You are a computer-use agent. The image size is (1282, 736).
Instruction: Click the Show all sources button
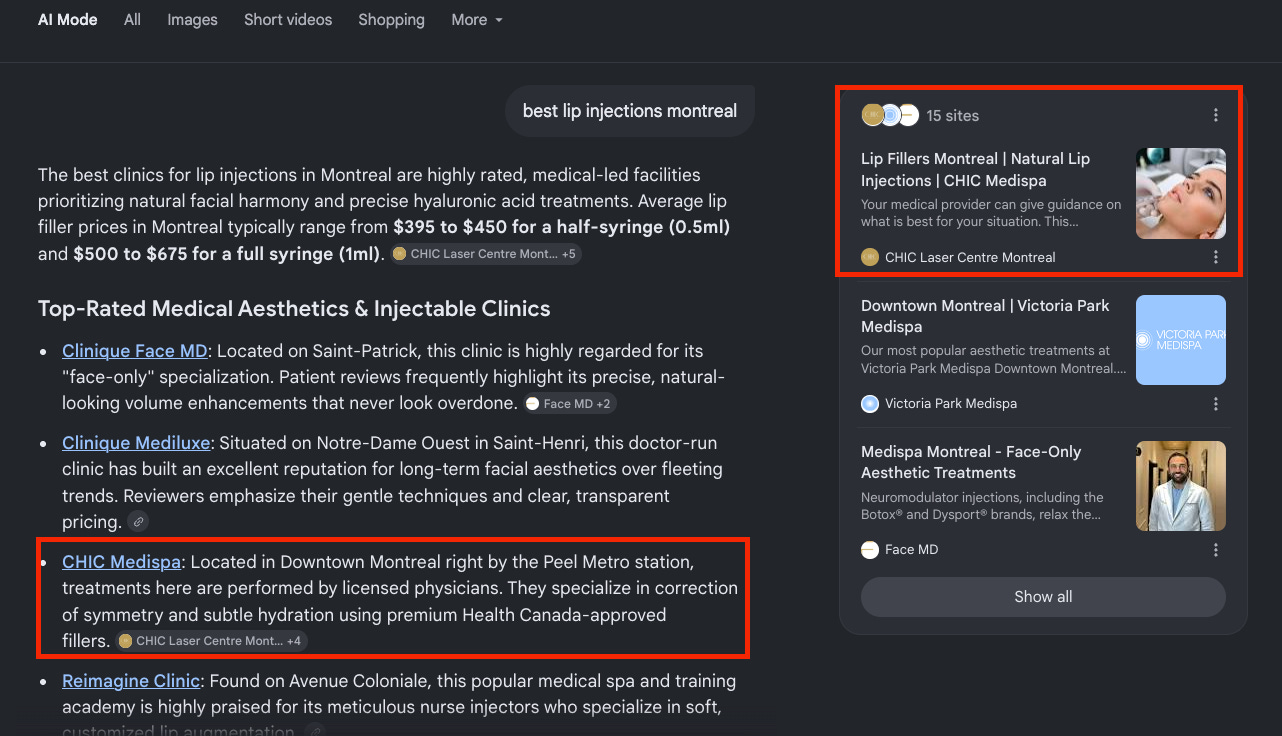[1043, 597]
